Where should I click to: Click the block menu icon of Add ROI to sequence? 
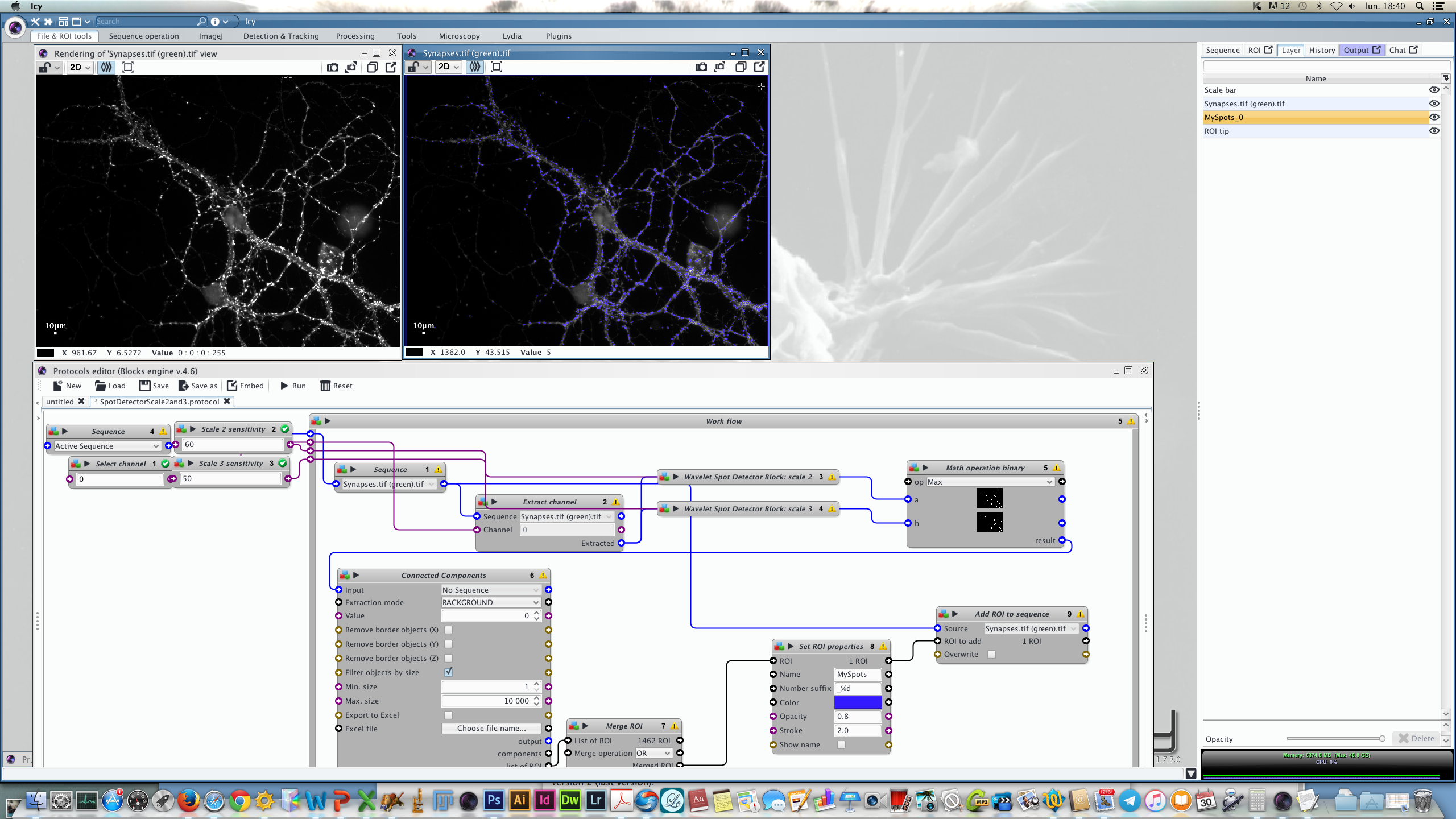point(944,614)
